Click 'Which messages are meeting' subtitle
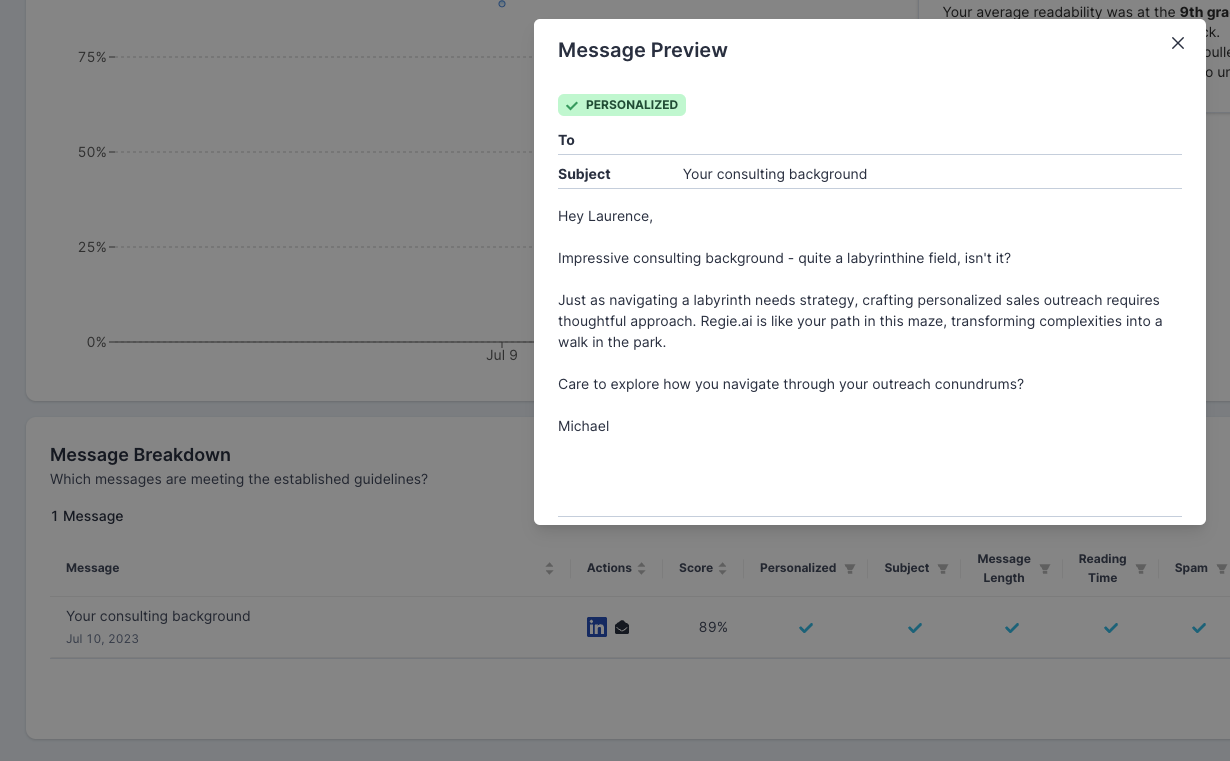This screenshot has height=761, width=1230. tap(239, 479)
